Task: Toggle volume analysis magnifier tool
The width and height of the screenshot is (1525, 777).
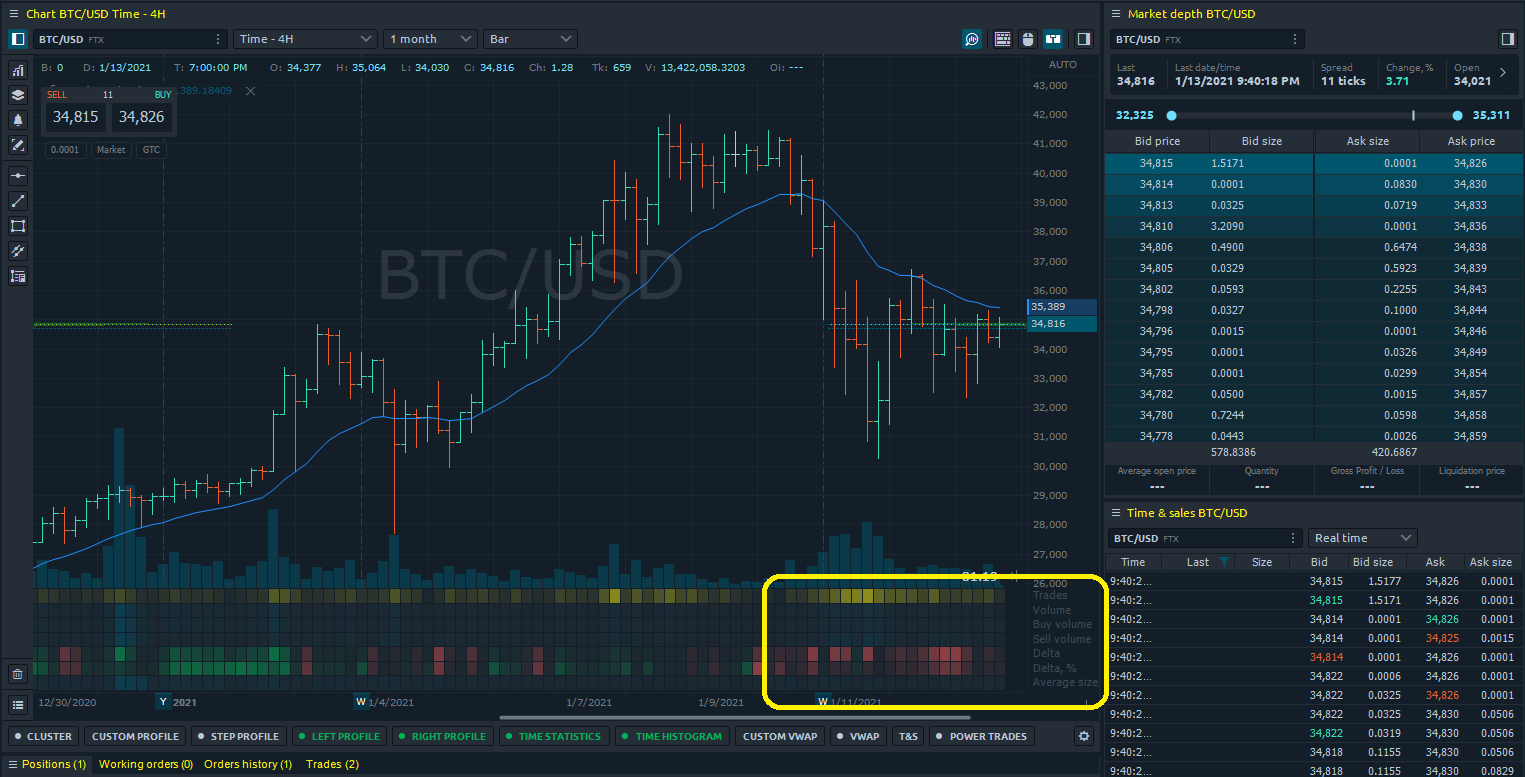Action: (x=972, y=39)
